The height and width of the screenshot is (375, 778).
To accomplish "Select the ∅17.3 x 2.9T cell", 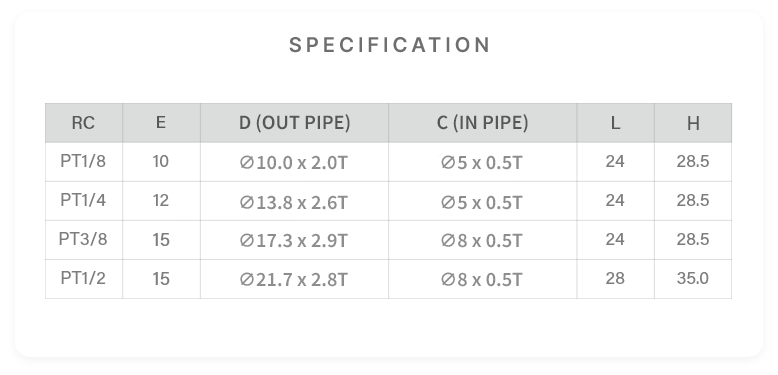I will pyautogui.click(x=295, y=240).
